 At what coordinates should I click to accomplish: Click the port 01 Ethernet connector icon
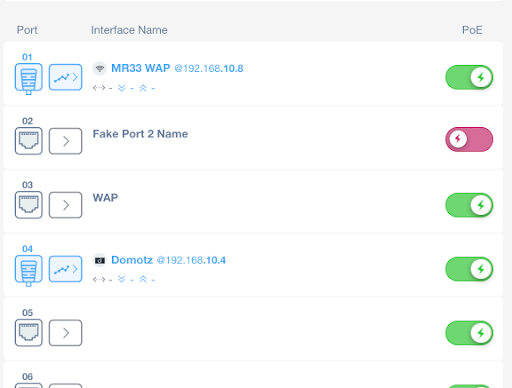click(29, 78)
